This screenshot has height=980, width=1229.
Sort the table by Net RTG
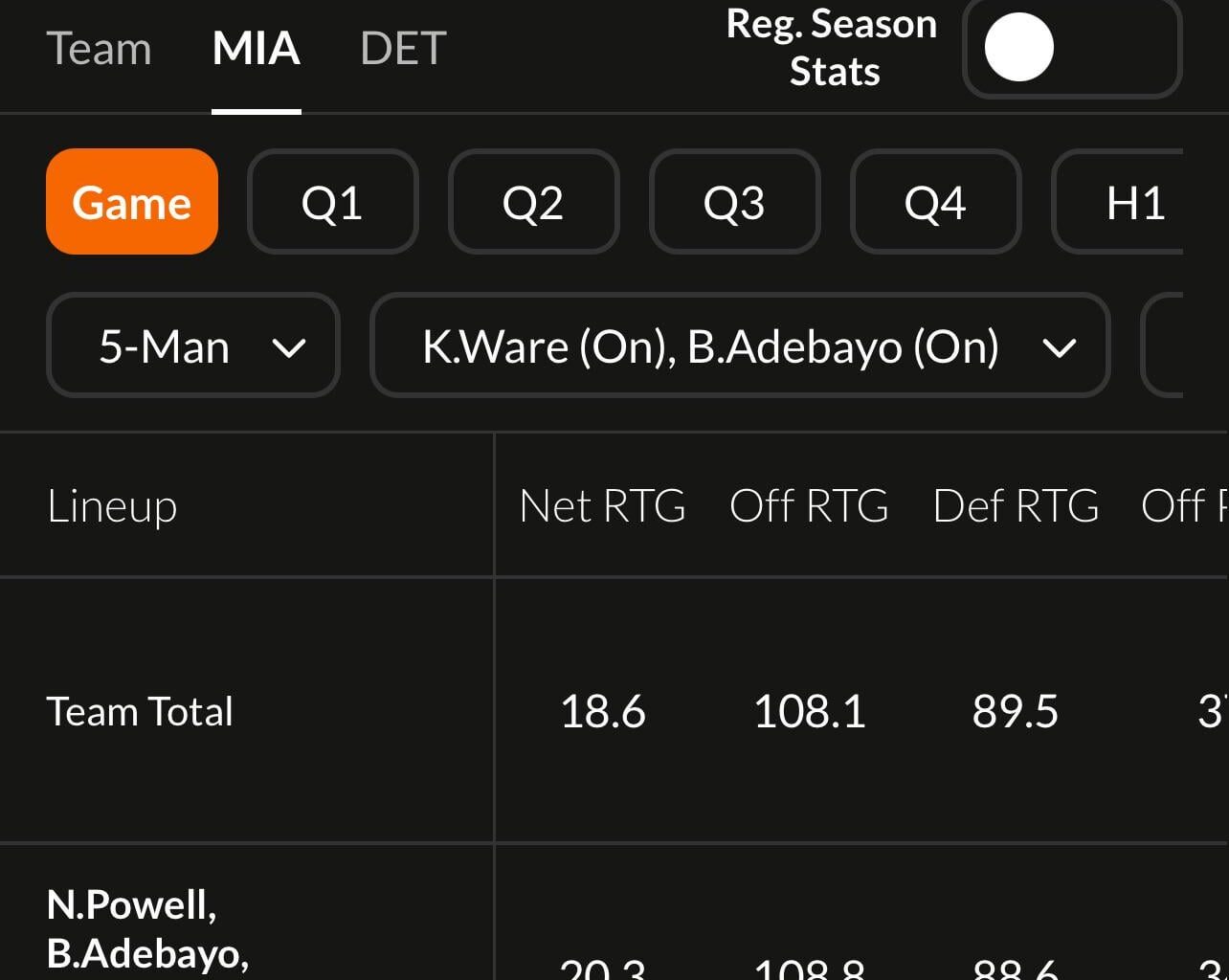602,506
